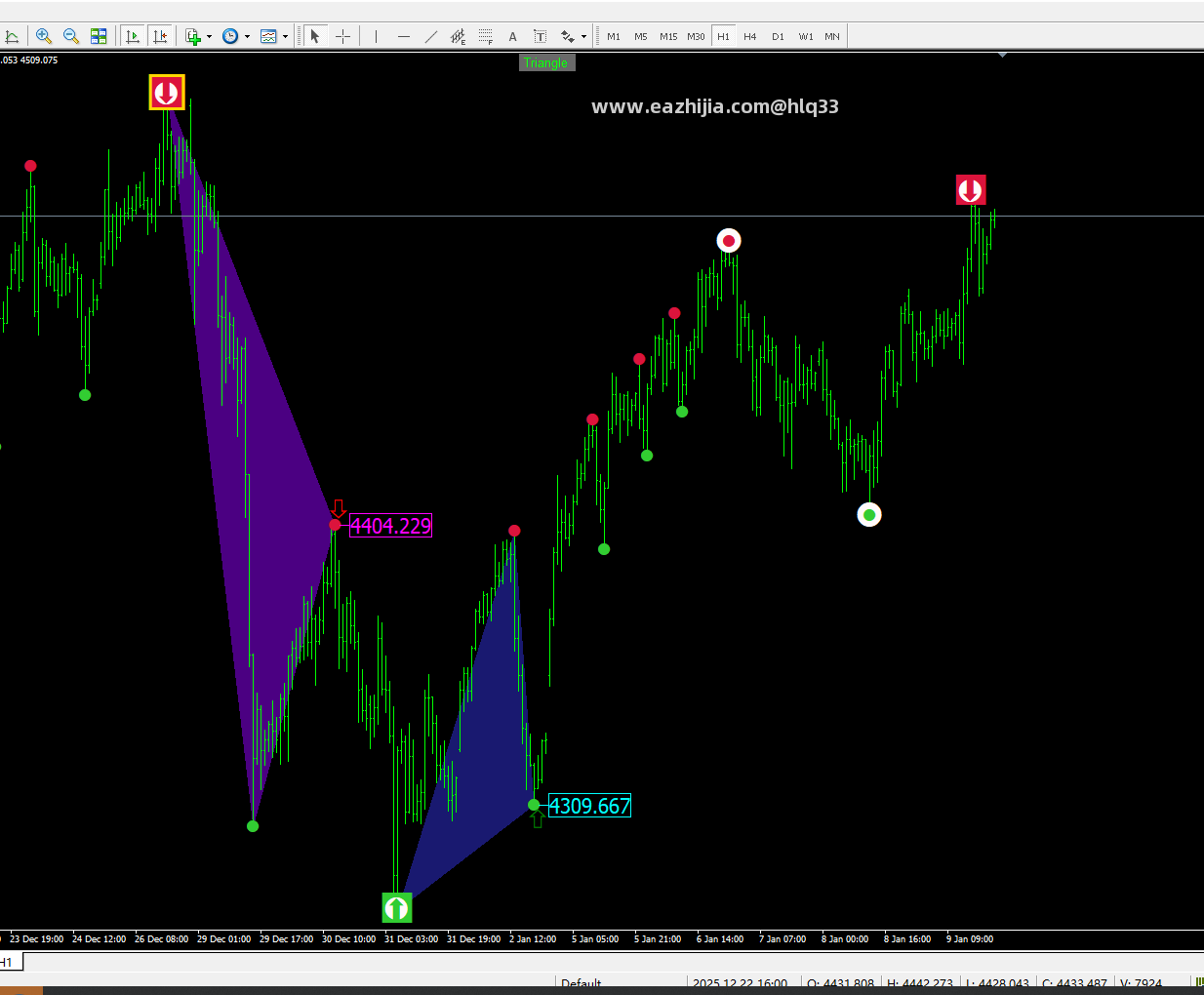Select the equidistant channel tool
Viewport: 1204px width, 995px height.
coord(458,36)
